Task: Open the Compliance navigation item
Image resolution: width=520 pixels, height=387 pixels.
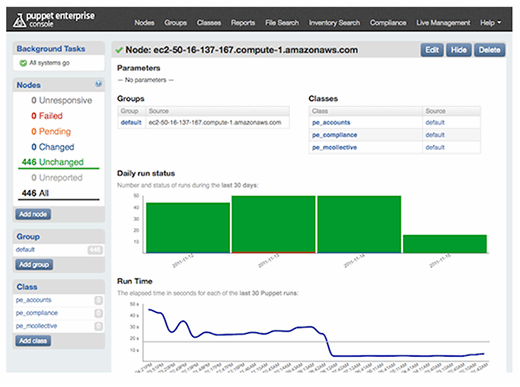Action: (388, 23)
